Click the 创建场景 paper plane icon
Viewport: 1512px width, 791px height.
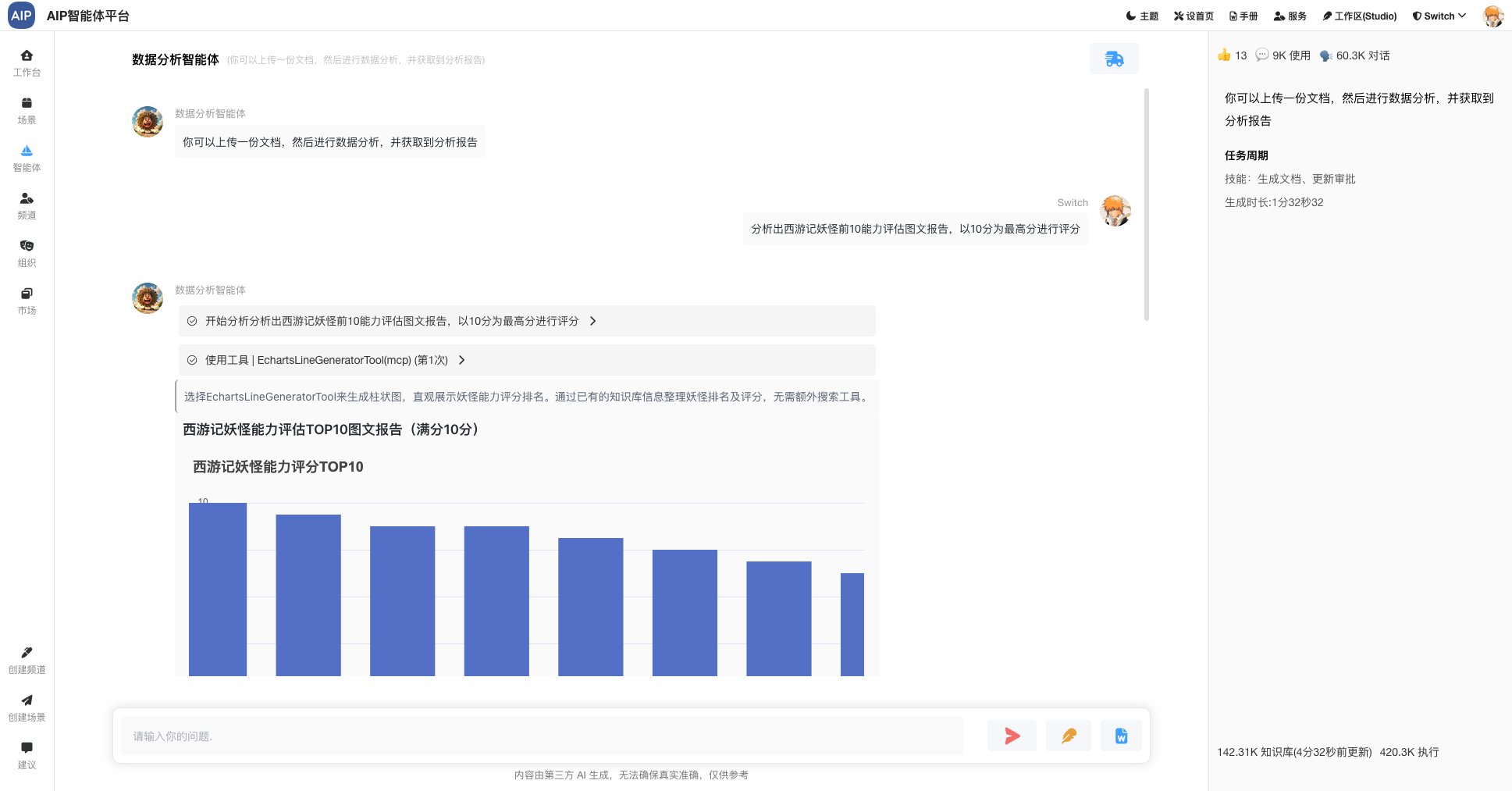[x=27, y=700]
